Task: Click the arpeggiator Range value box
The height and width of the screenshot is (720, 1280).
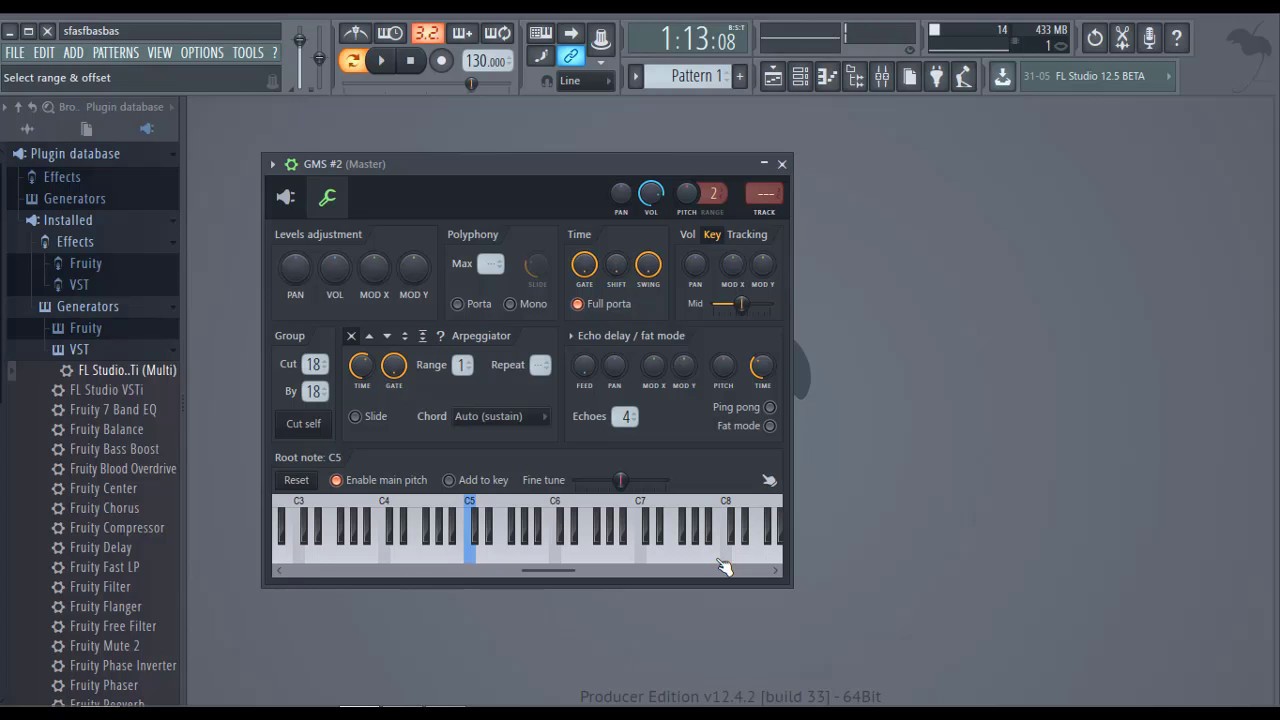Action: 462,365
